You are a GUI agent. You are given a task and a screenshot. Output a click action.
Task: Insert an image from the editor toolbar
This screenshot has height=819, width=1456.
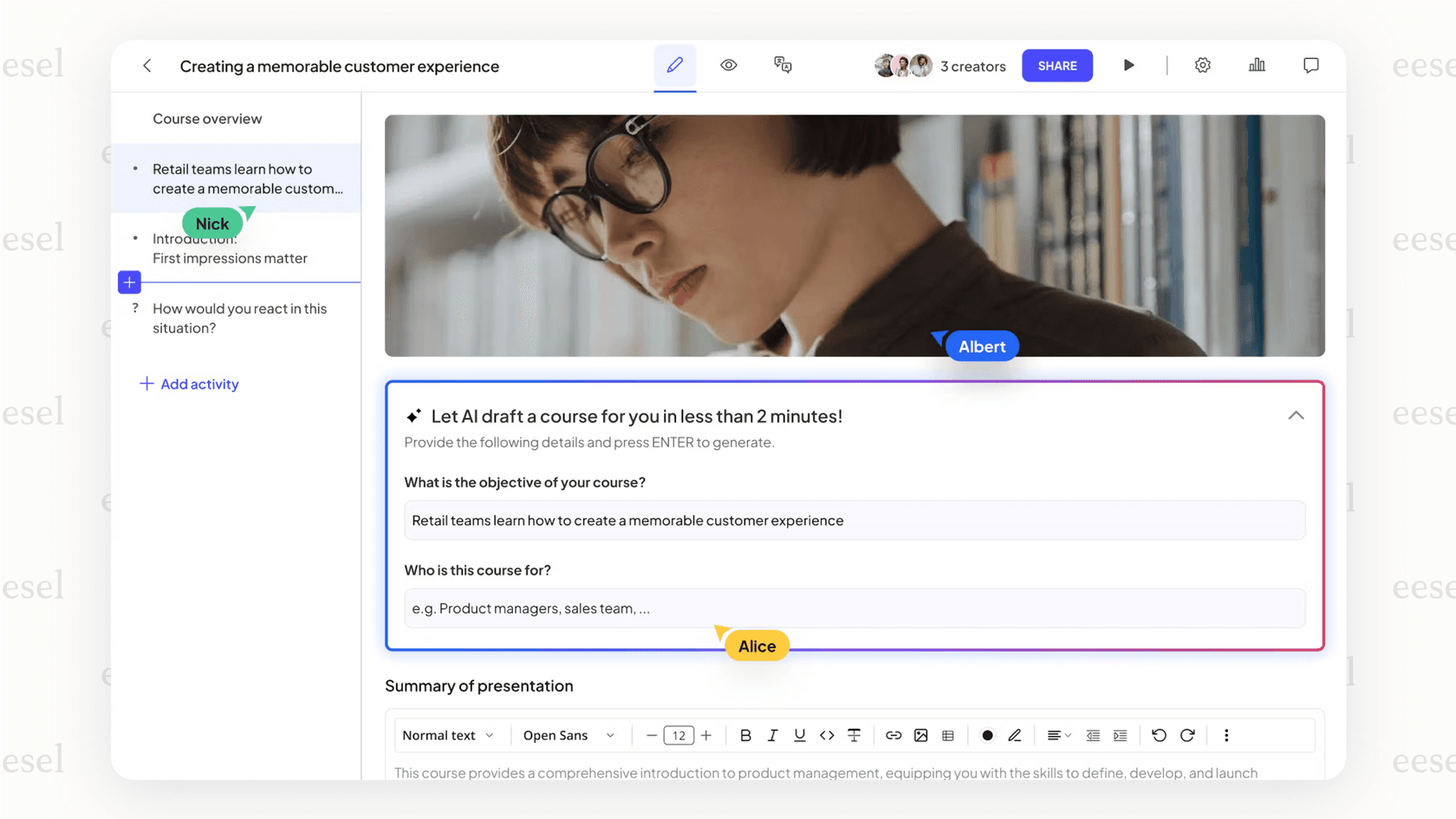(920, 735)
